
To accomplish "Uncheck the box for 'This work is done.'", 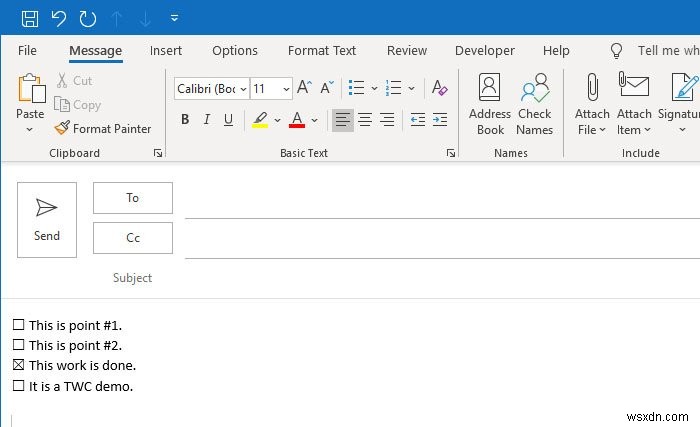I will pyautogui.click(x=18, y=365).
